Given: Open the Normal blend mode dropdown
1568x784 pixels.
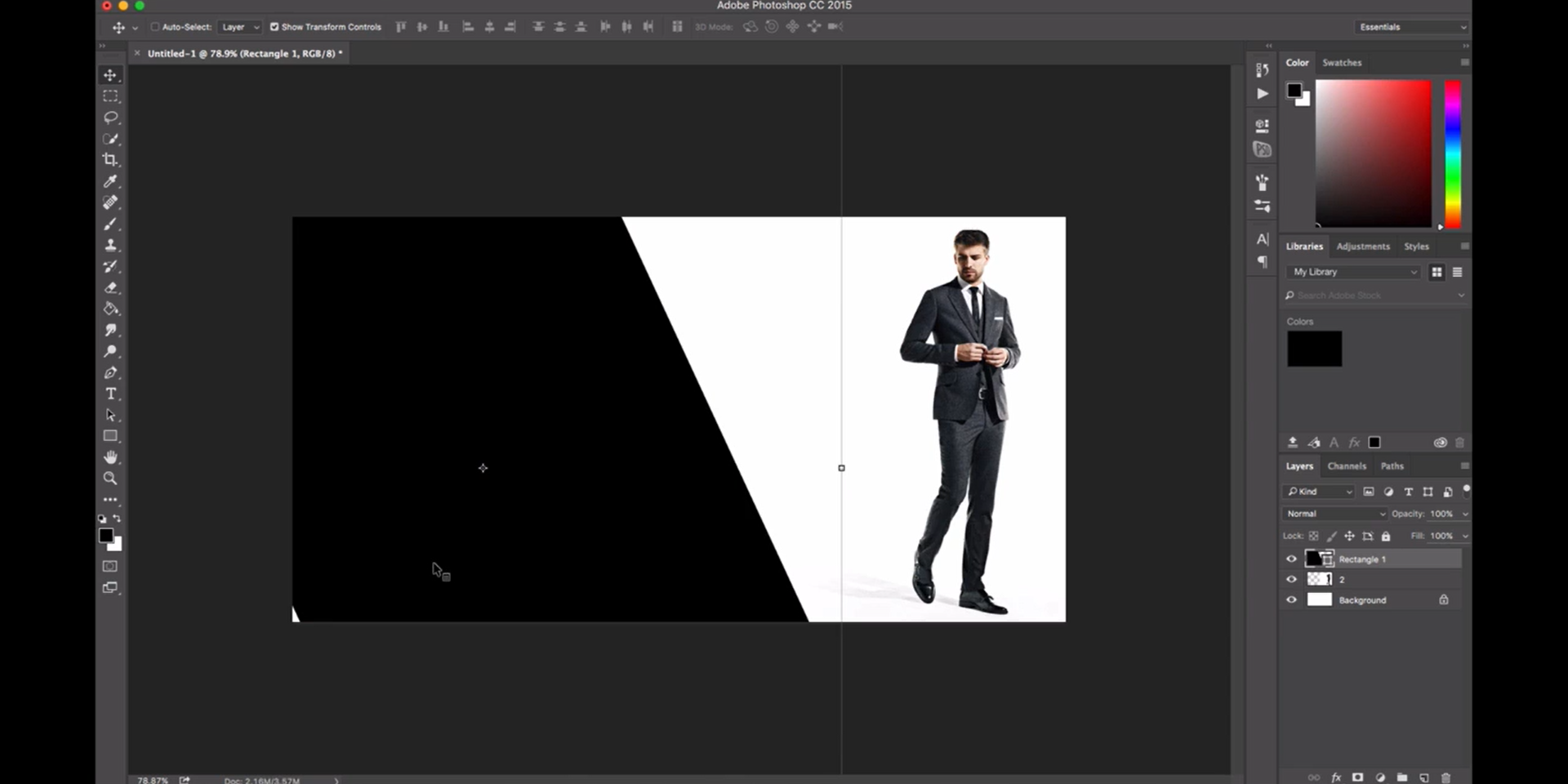Looking at the screenshot, I should tap(1334, 514).
